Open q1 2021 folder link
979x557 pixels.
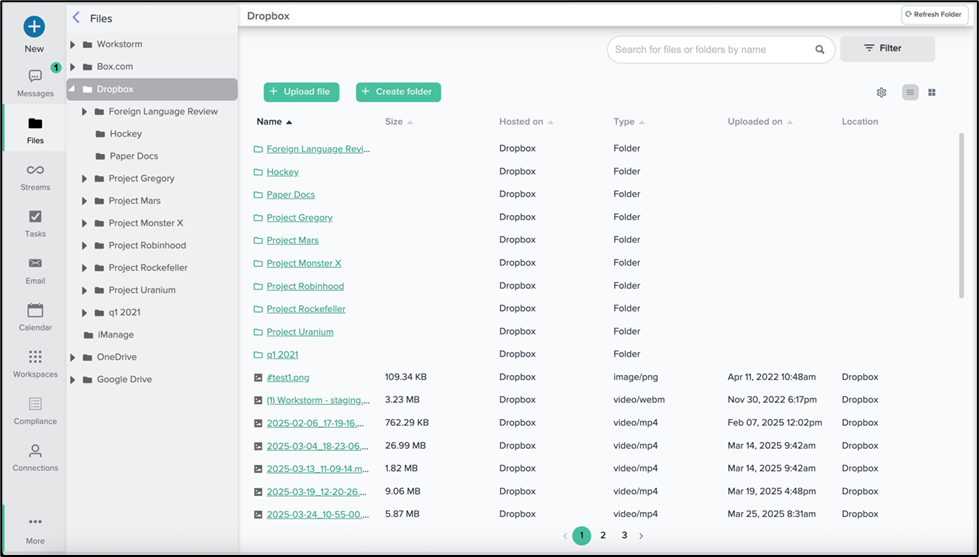pyautogui.click(x=283, y=355)
